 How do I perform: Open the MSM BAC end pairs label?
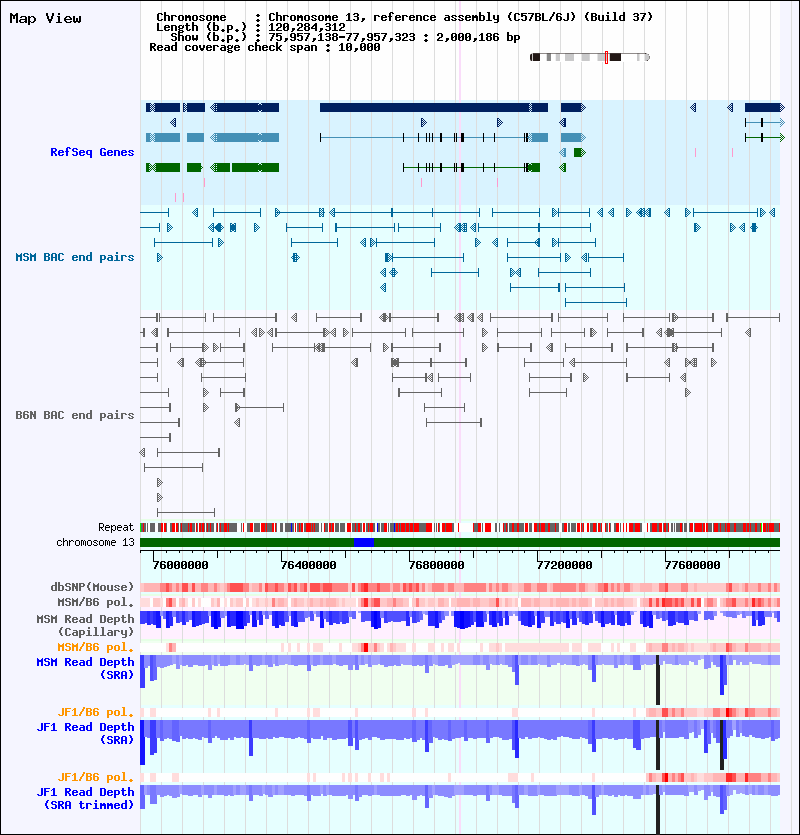[x=75, y=257]
